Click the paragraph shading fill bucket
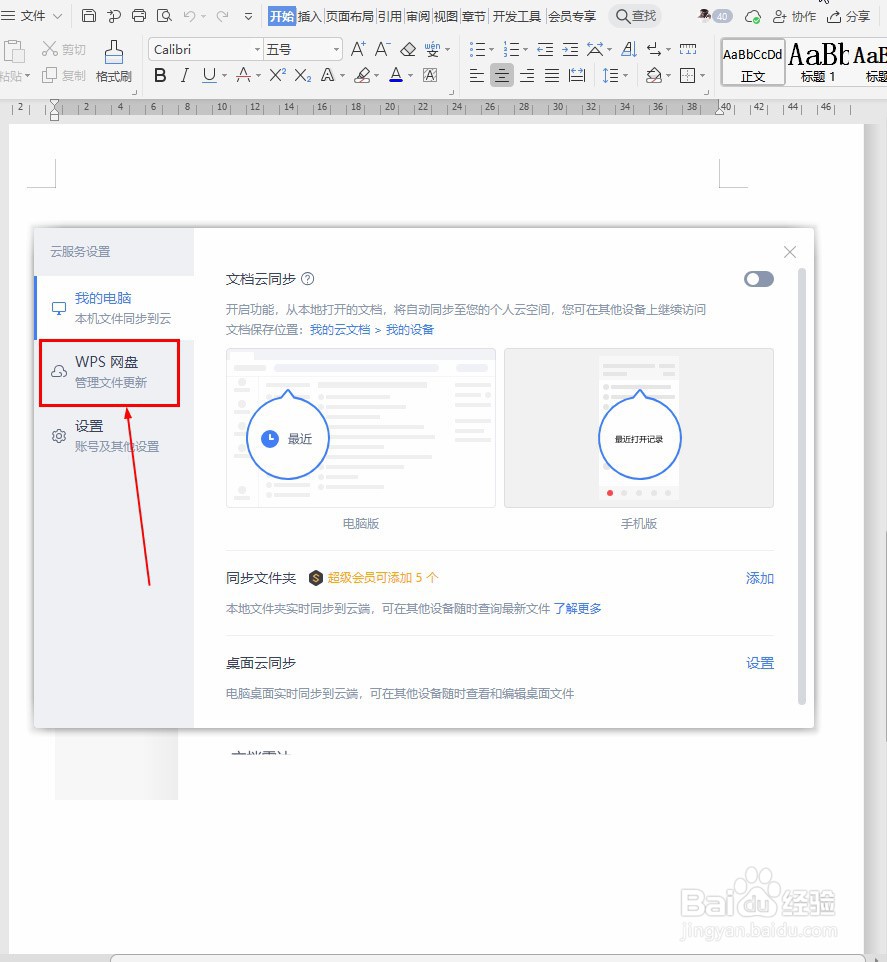This screenshot has height=962, width=887. tap(654, 75)
